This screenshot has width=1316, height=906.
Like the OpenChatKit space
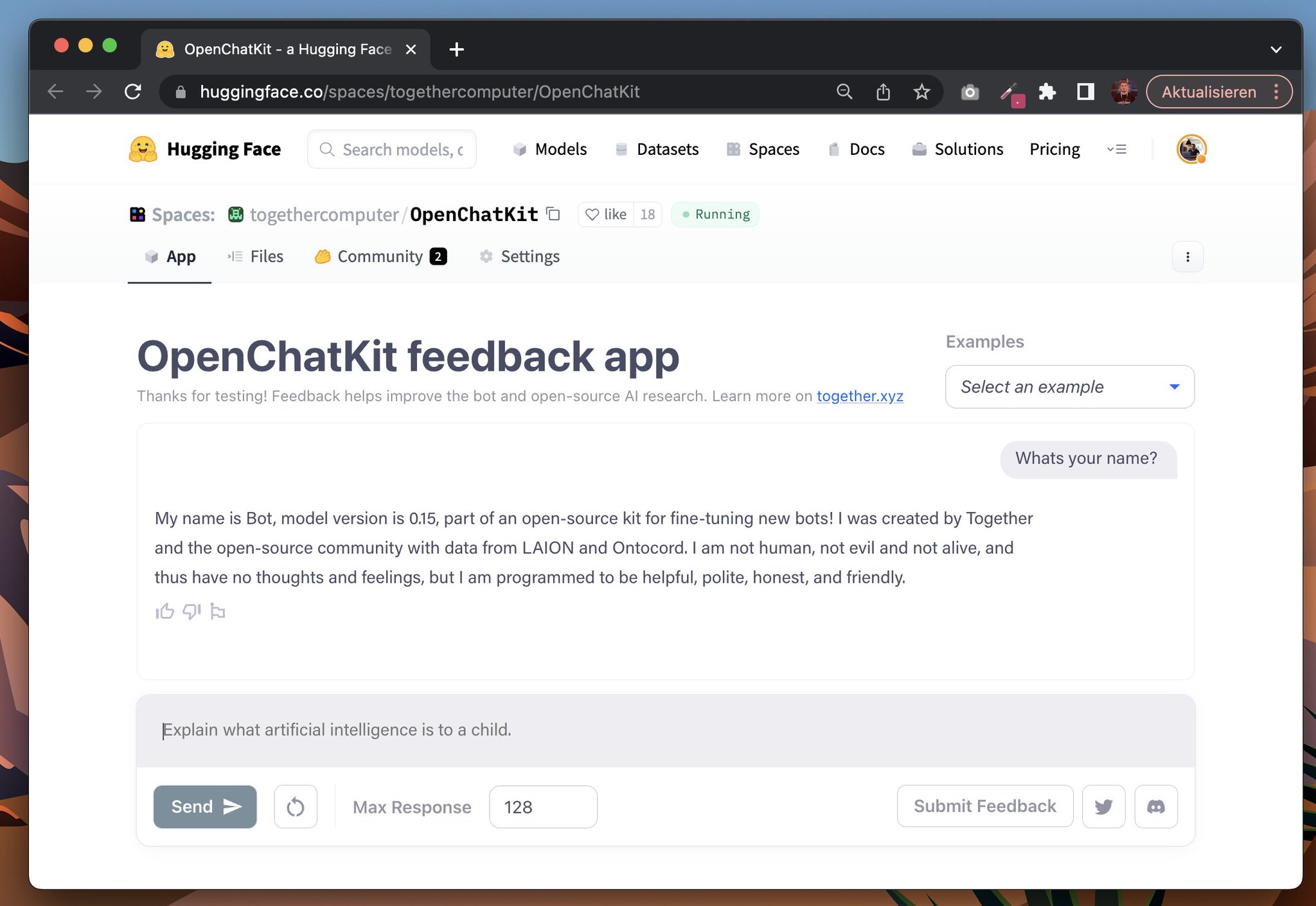[606, 214]
